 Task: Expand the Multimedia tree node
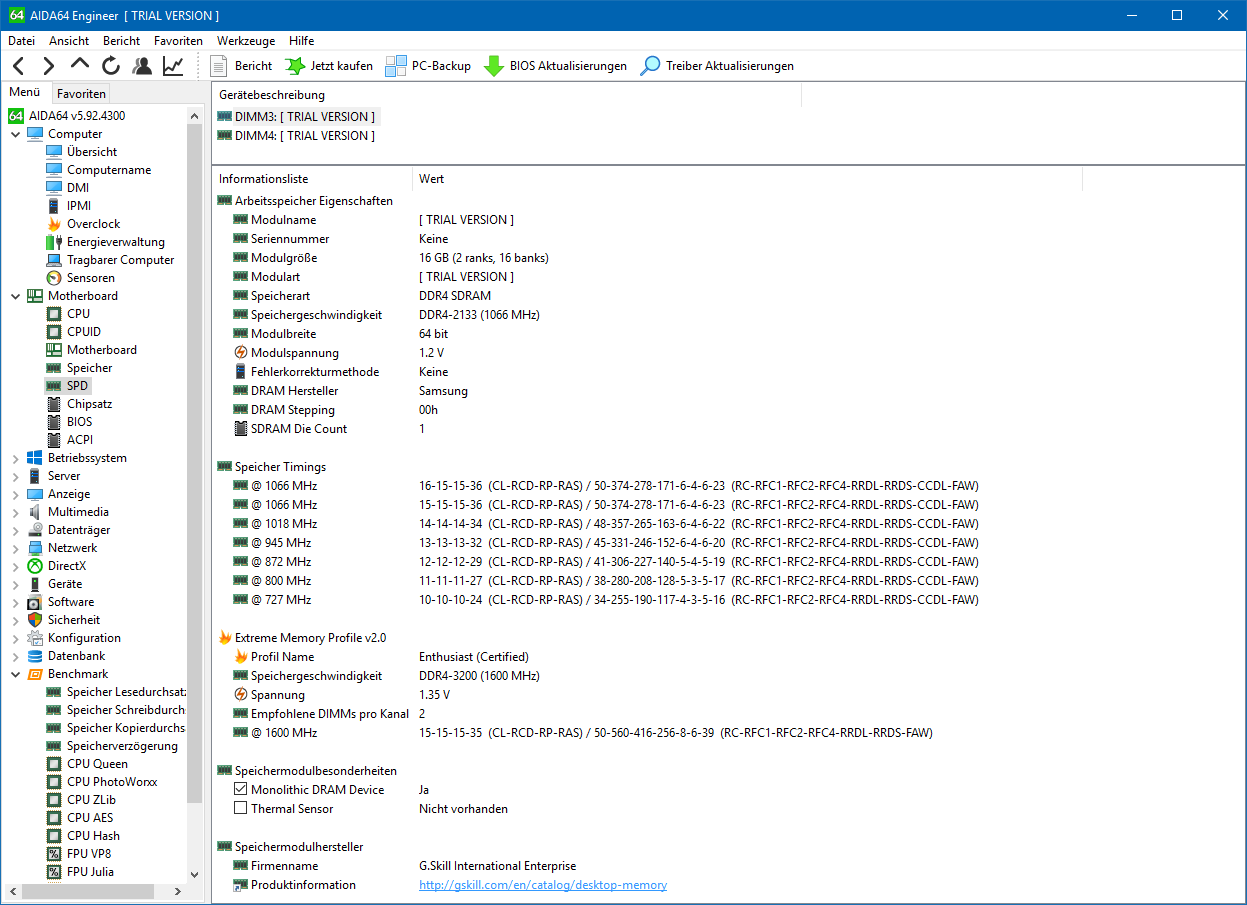point(16,512)
